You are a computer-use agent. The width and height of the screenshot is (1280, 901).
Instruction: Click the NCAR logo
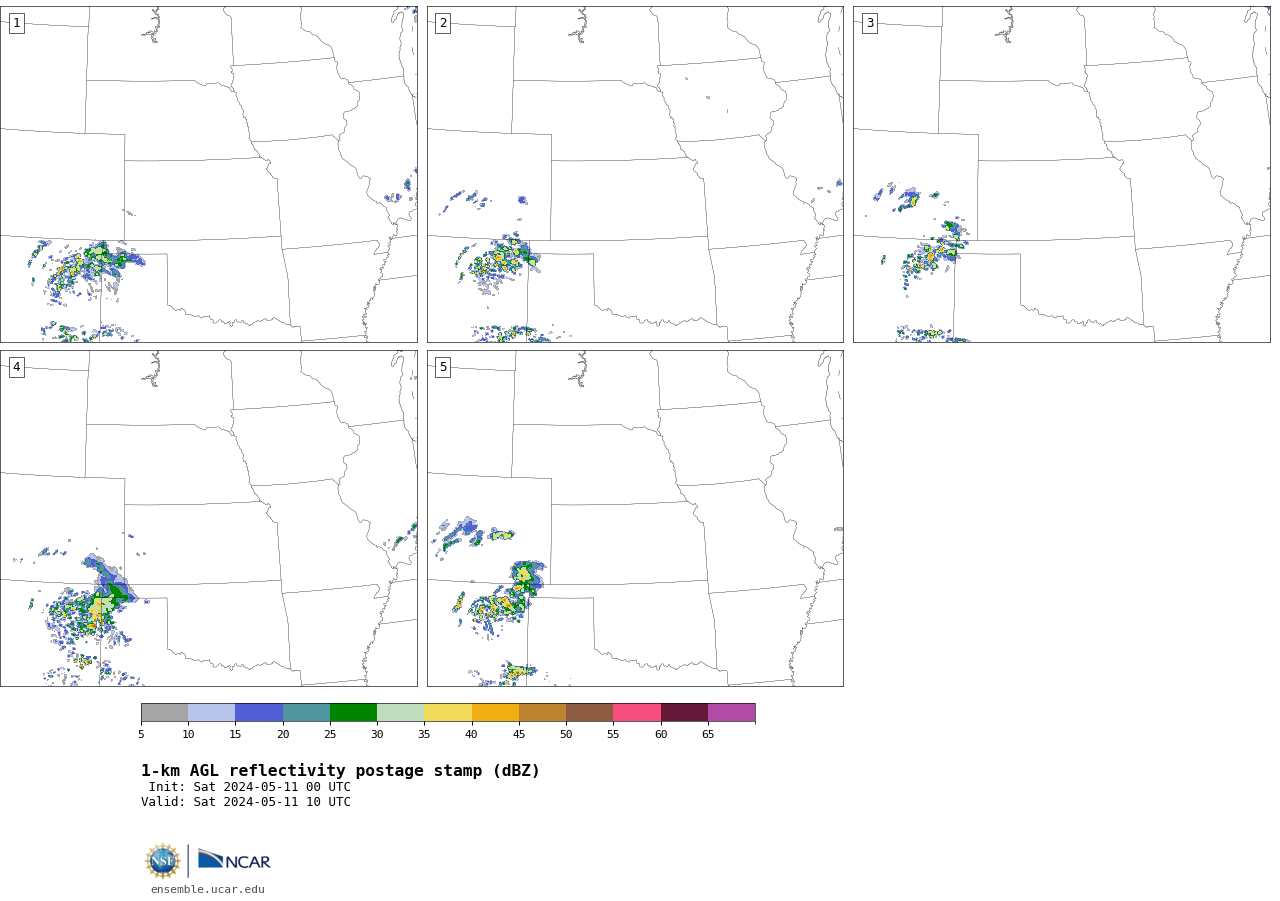pyautogui.click(x=234, y=860)
